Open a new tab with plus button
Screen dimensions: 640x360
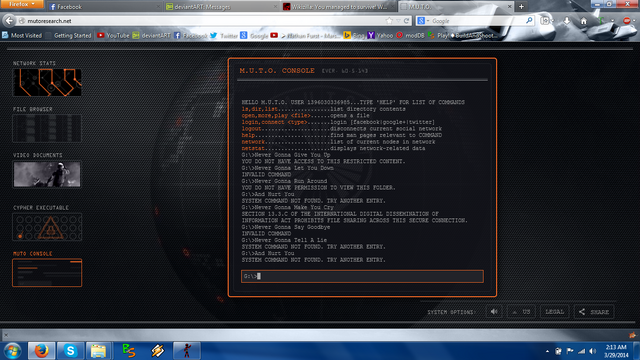521,7
